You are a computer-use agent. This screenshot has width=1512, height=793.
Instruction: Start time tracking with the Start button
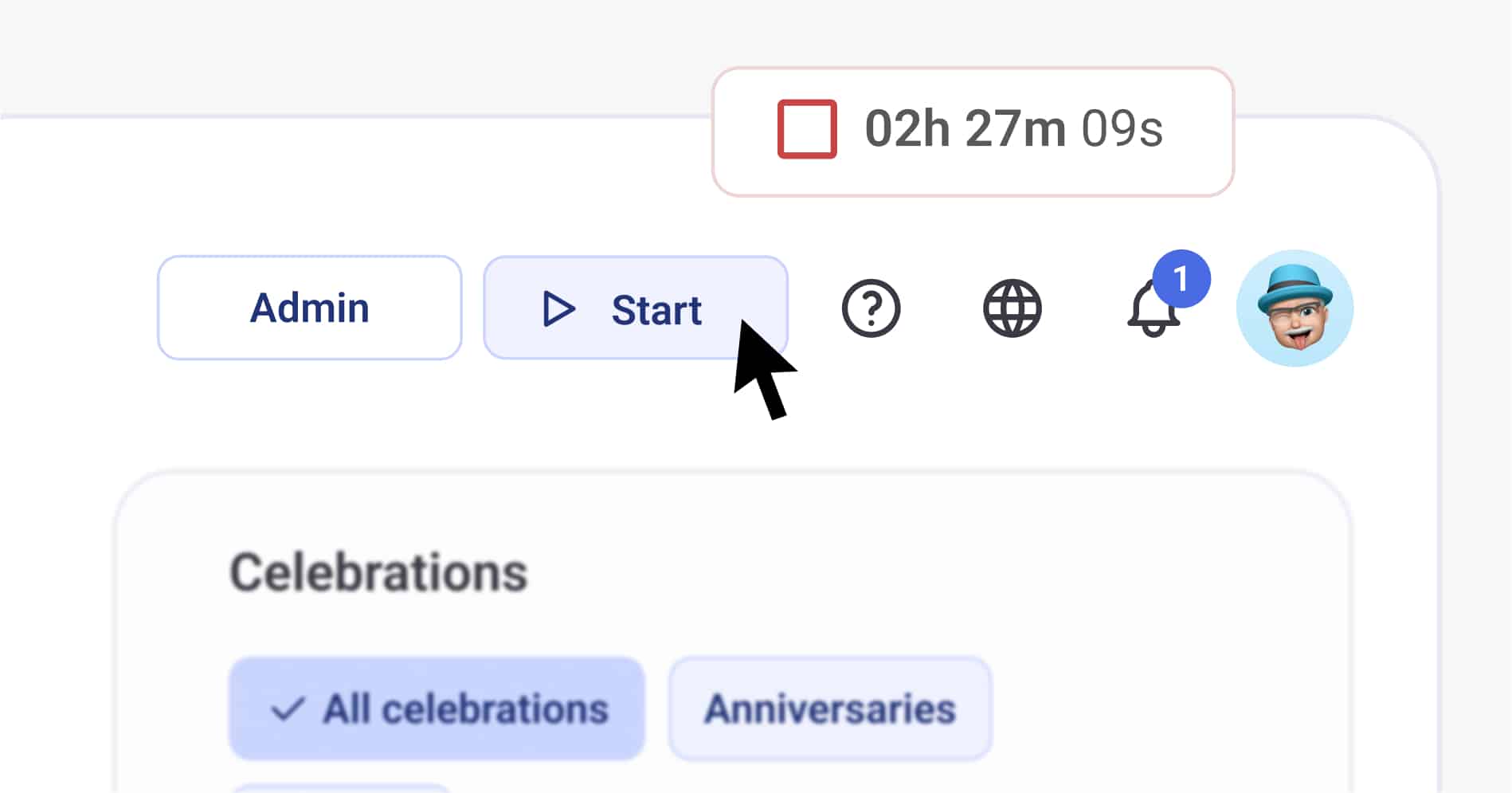(x=636, y=308)
